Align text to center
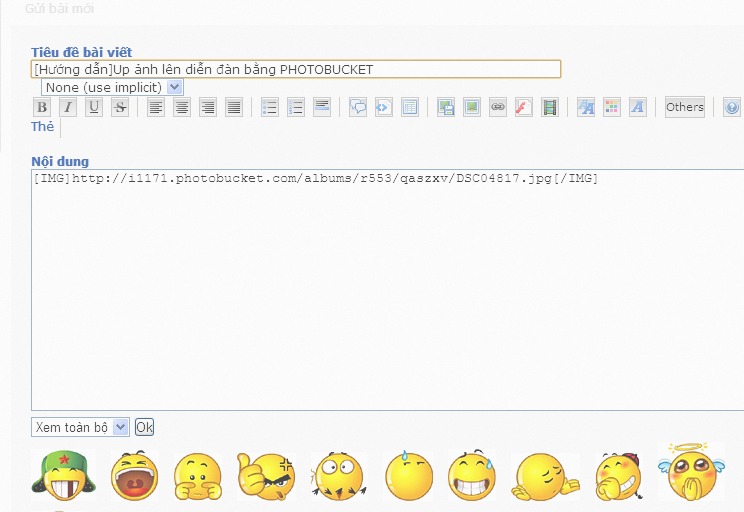This screenshot has width=744, height=512. (182, 108)
